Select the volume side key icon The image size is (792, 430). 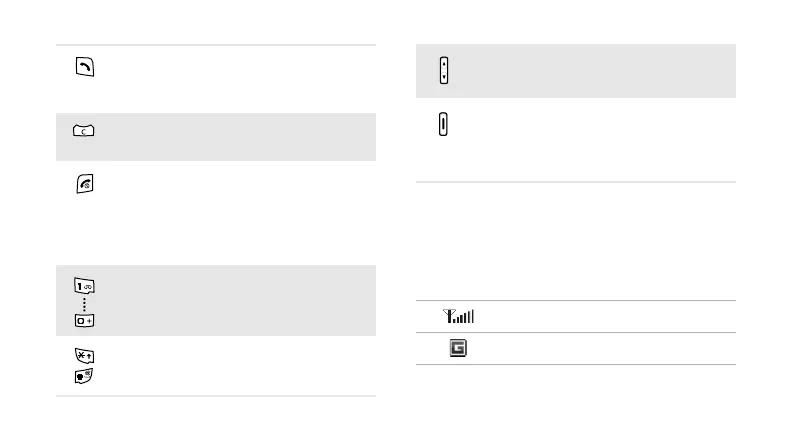(444, 70)
